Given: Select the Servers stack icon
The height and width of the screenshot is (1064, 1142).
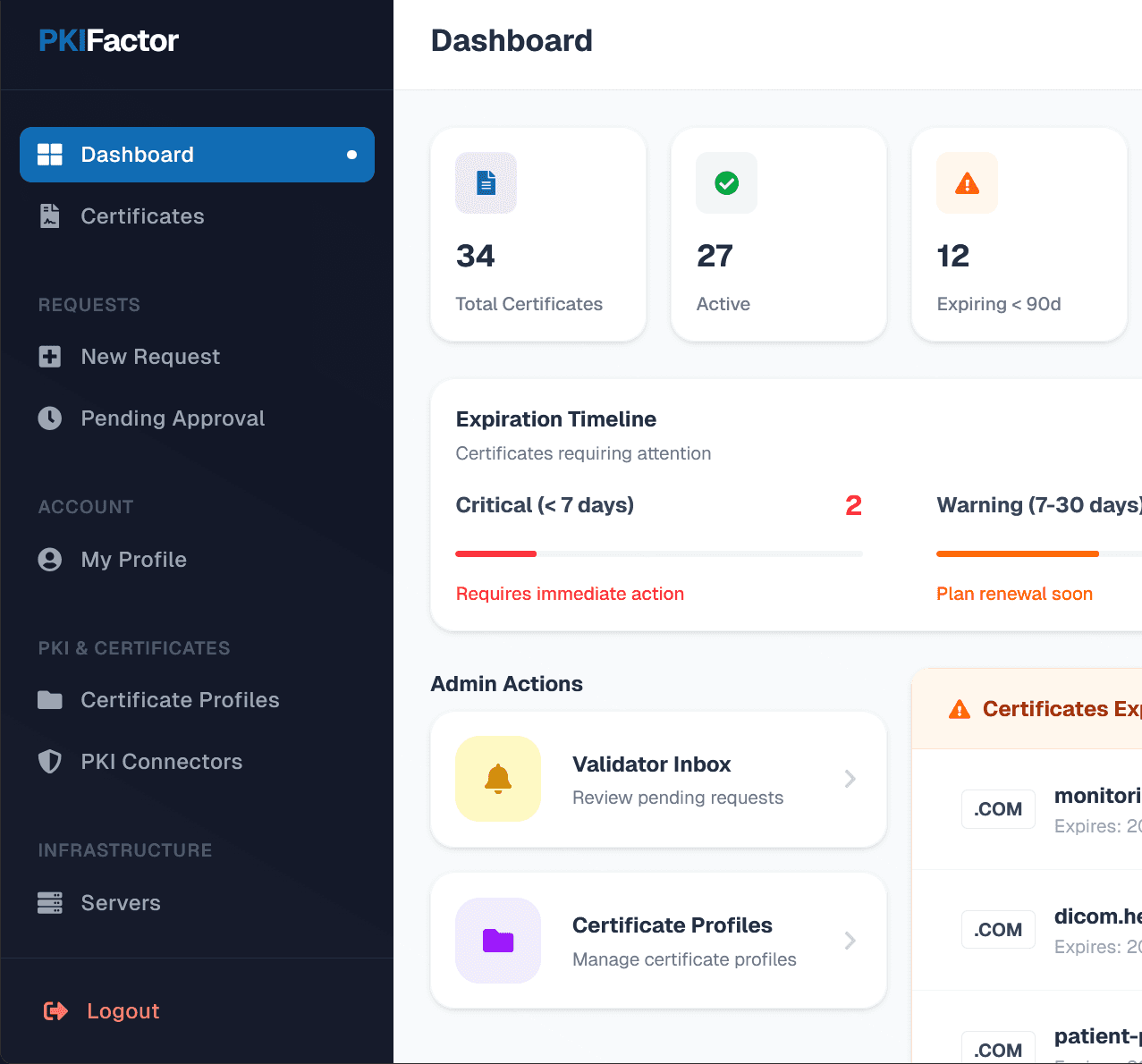Looking at the screenshot, I should tap(49, 902).
